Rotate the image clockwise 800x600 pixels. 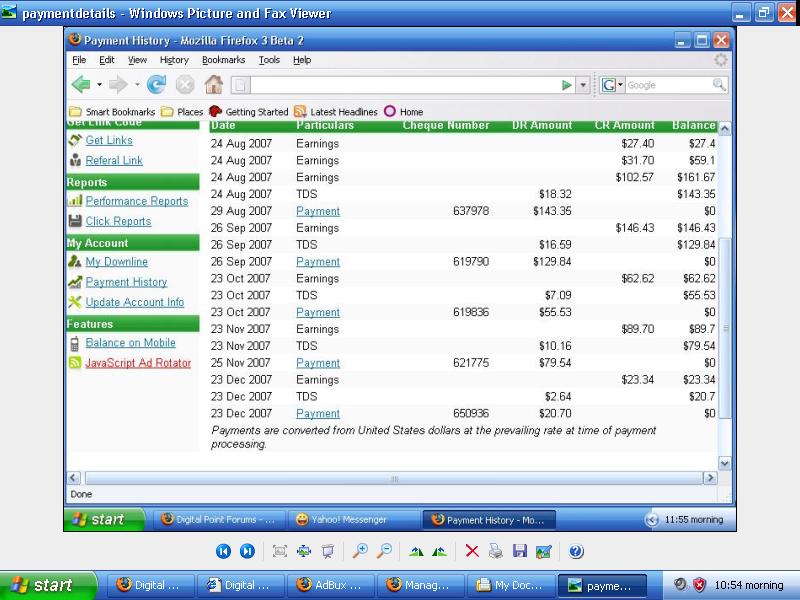coord(416,551)
